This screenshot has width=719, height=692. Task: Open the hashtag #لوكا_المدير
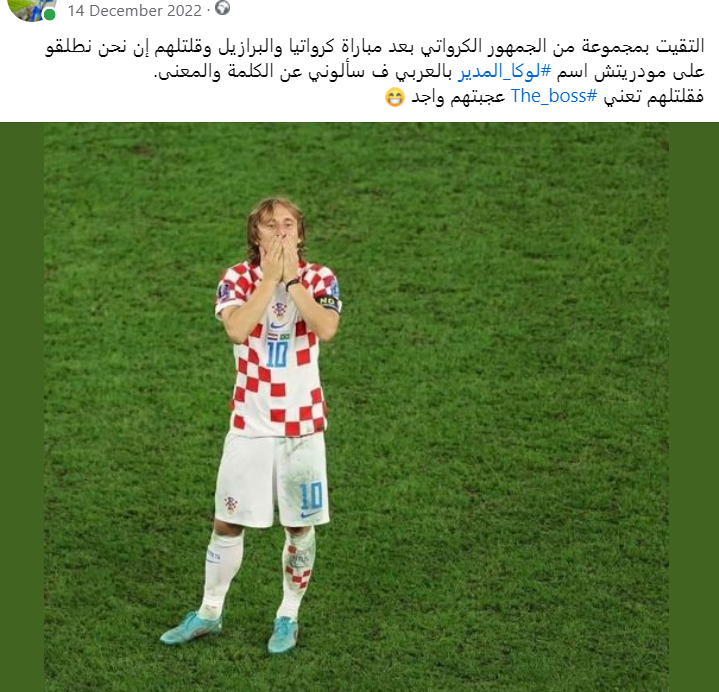(504, 72)
